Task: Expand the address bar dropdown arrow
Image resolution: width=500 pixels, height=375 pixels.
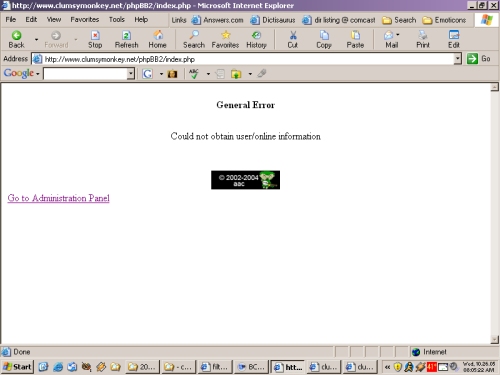Action: (x=458, y=59)
